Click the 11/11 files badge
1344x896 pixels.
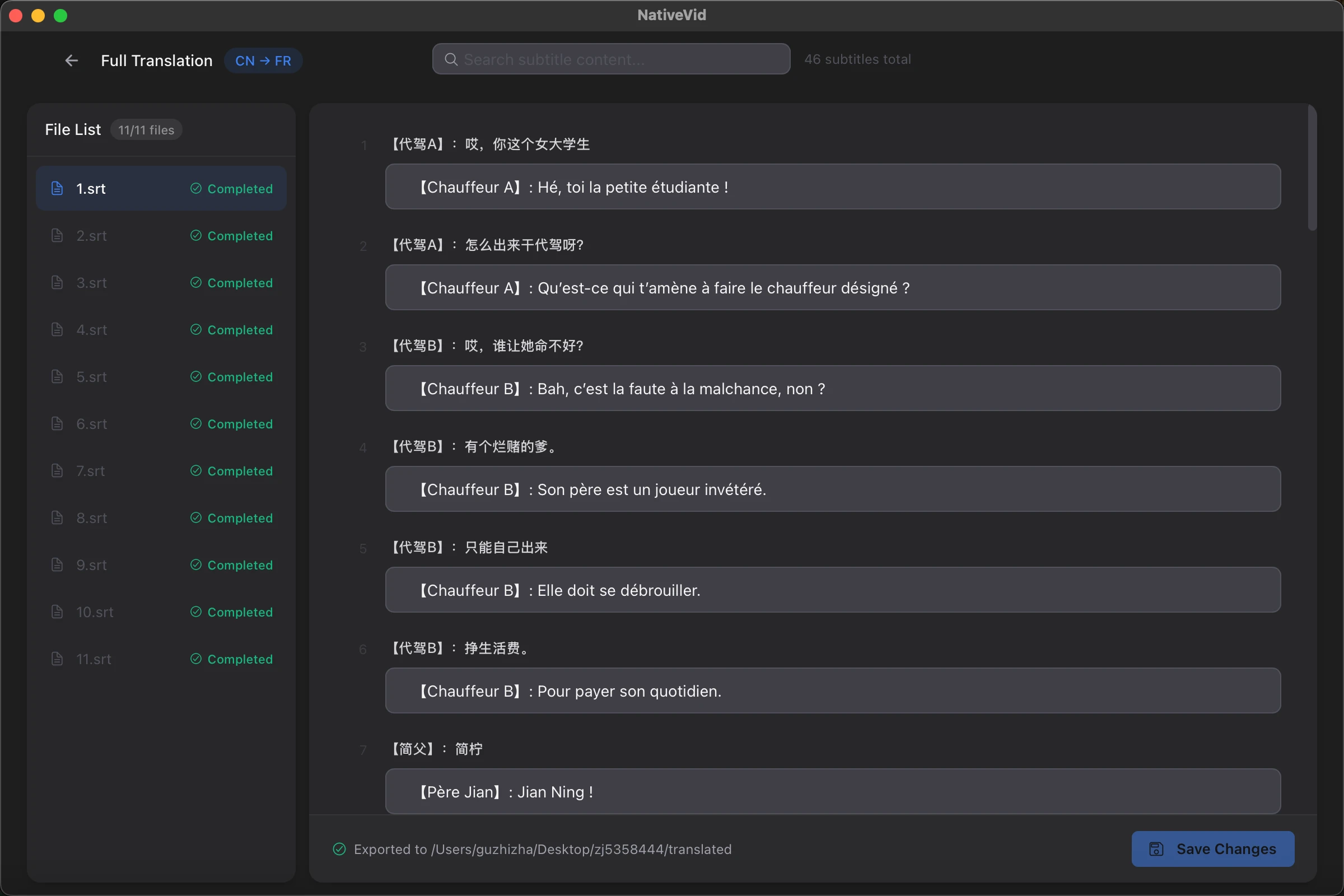pyautogui.click(x=146, y=130)
